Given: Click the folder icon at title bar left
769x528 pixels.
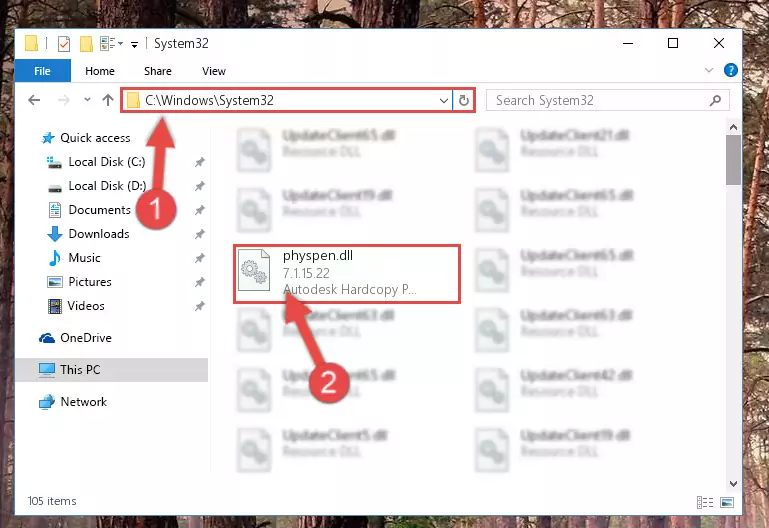Looking at the screenshot, I should click(x=31, y=43).
